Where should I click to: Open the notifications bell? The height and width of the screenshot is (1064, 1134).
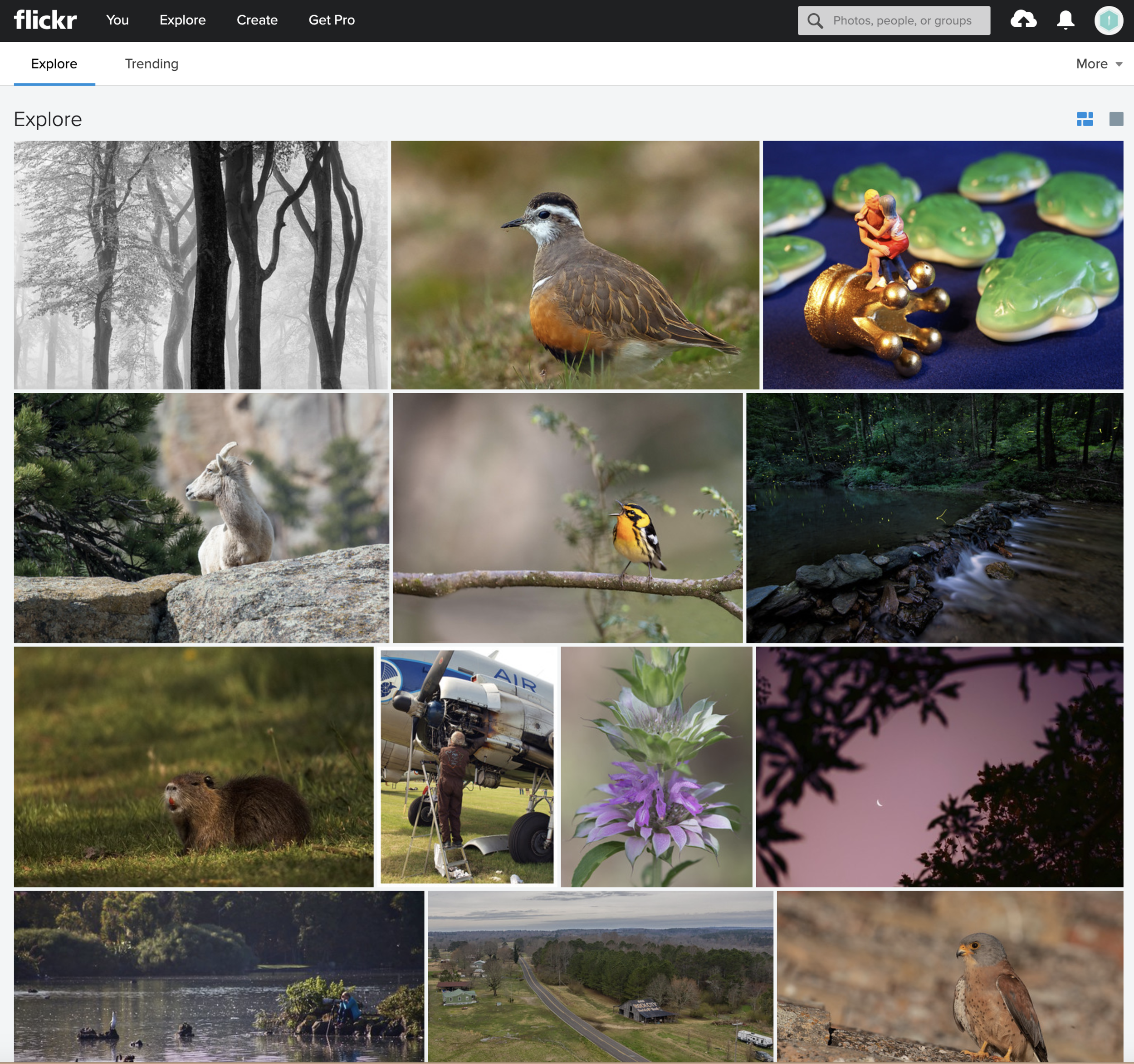pyautogui.click(x=1065, y=20)
